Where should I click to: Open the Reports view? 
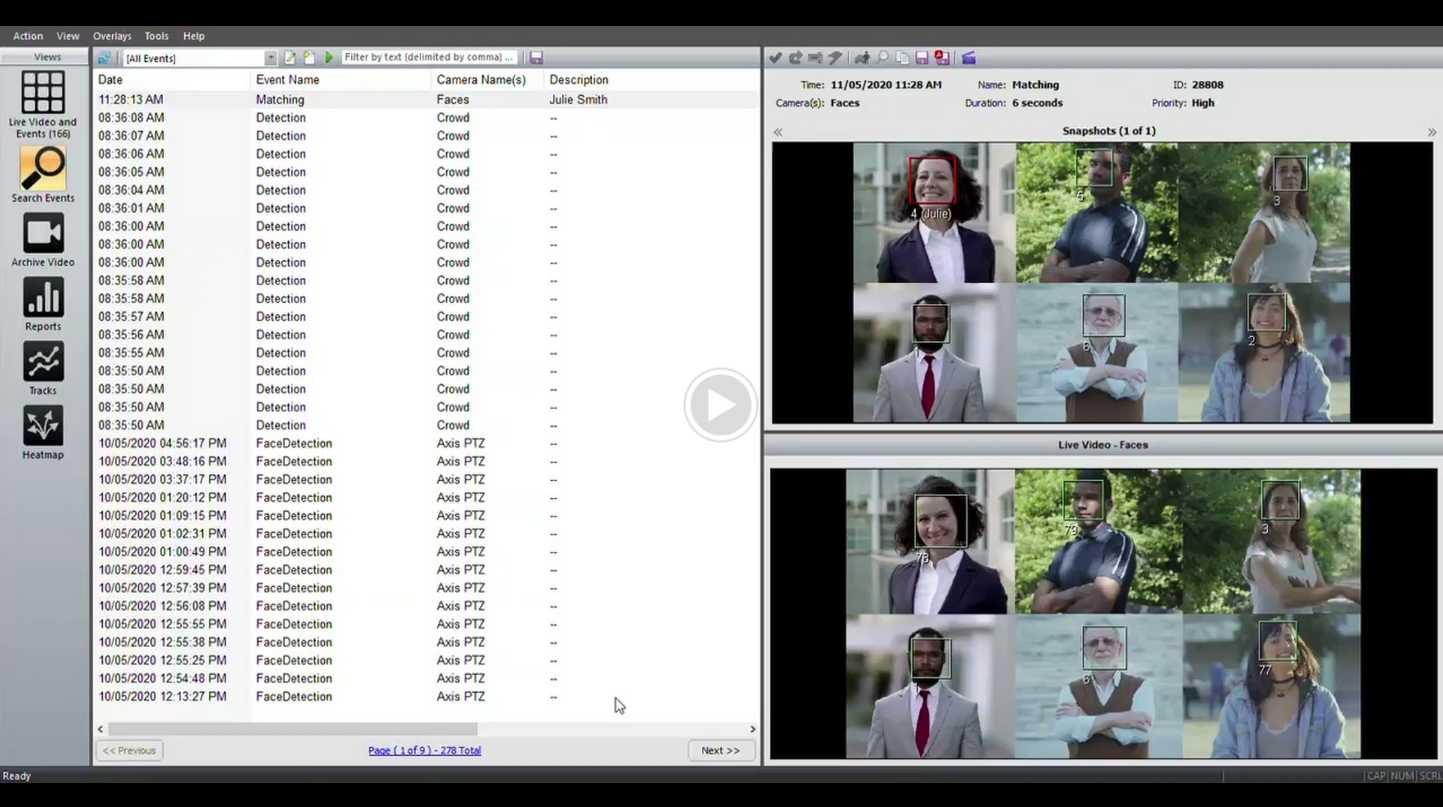click(x=42, y=304)
